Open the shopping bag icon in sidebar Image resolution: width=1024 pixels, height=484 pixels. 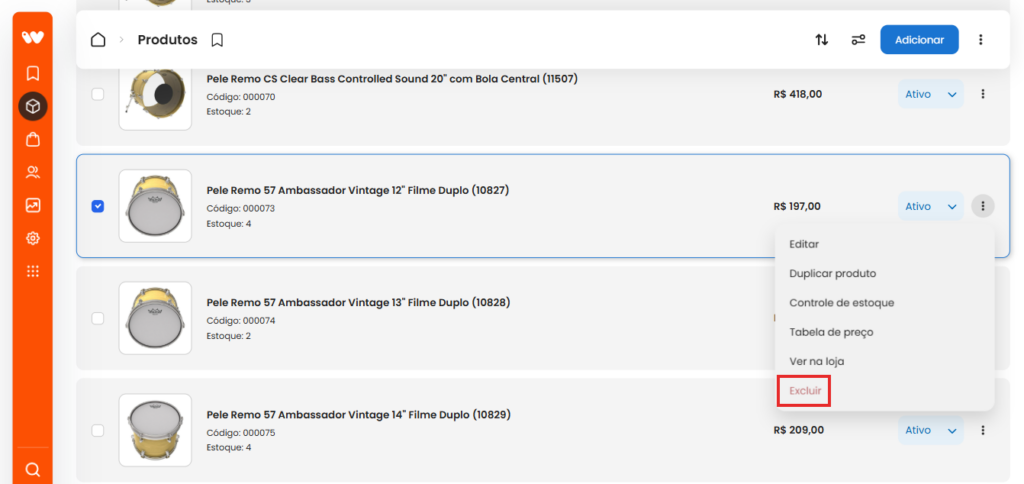[x=33, y=139]
